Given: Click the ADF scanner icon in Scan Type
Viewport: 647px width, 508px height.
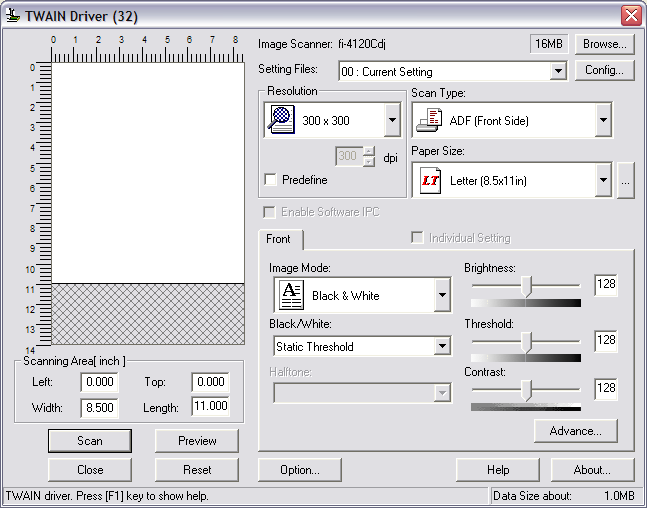Looking at the screenshot, I should (429, 120).
